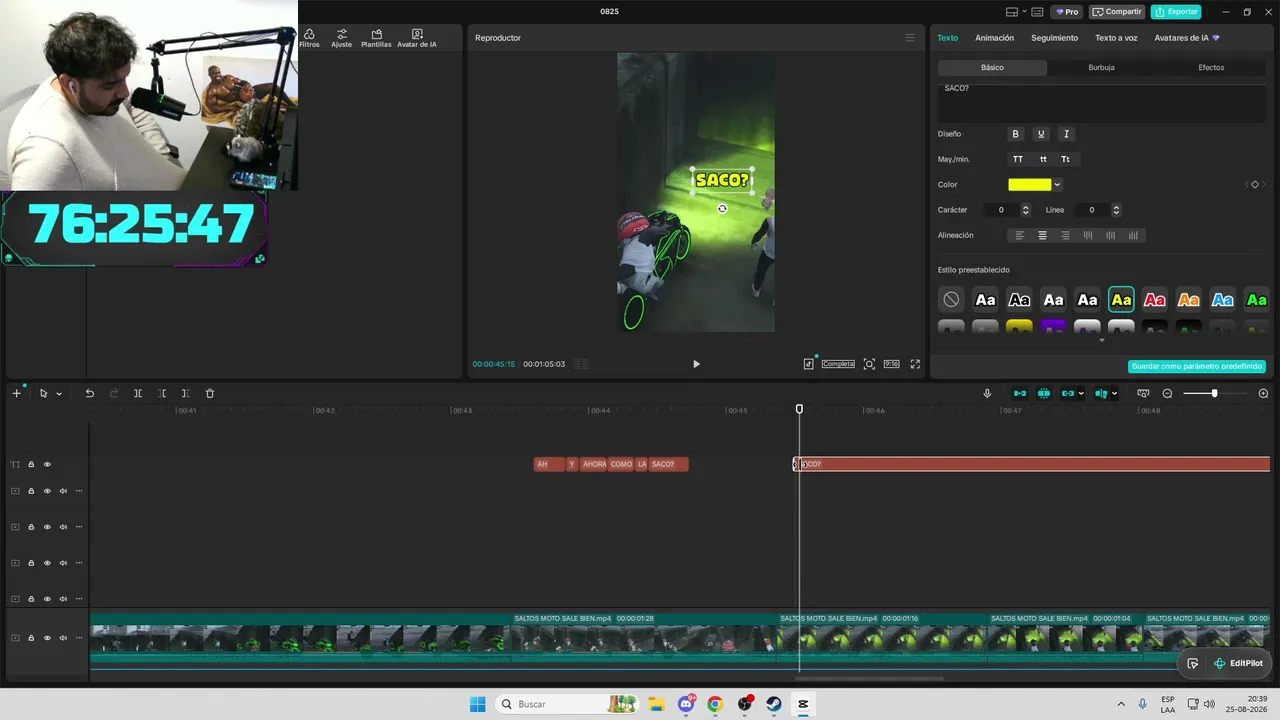
Task: Open the Reproductor panel menu
Action: click(910, 38)
